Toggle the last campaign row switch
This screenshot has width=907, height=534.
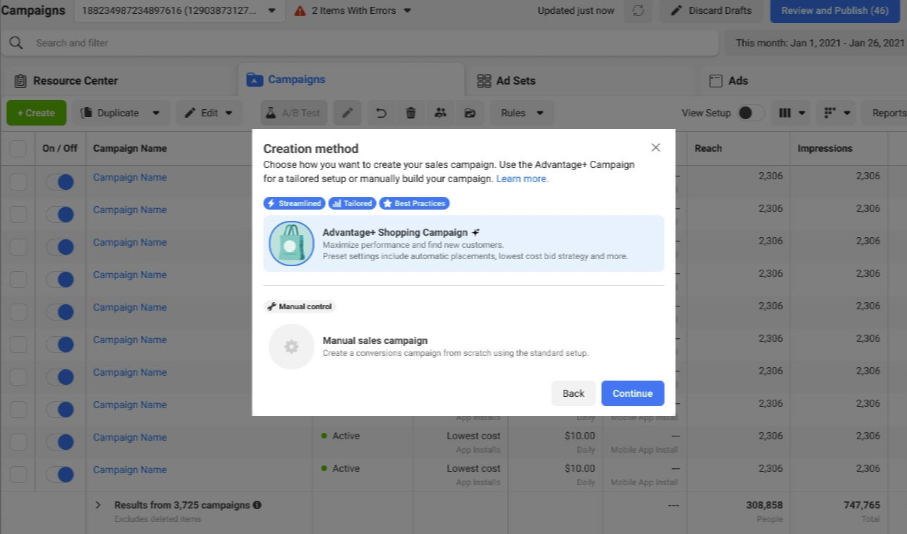[60, 474]
